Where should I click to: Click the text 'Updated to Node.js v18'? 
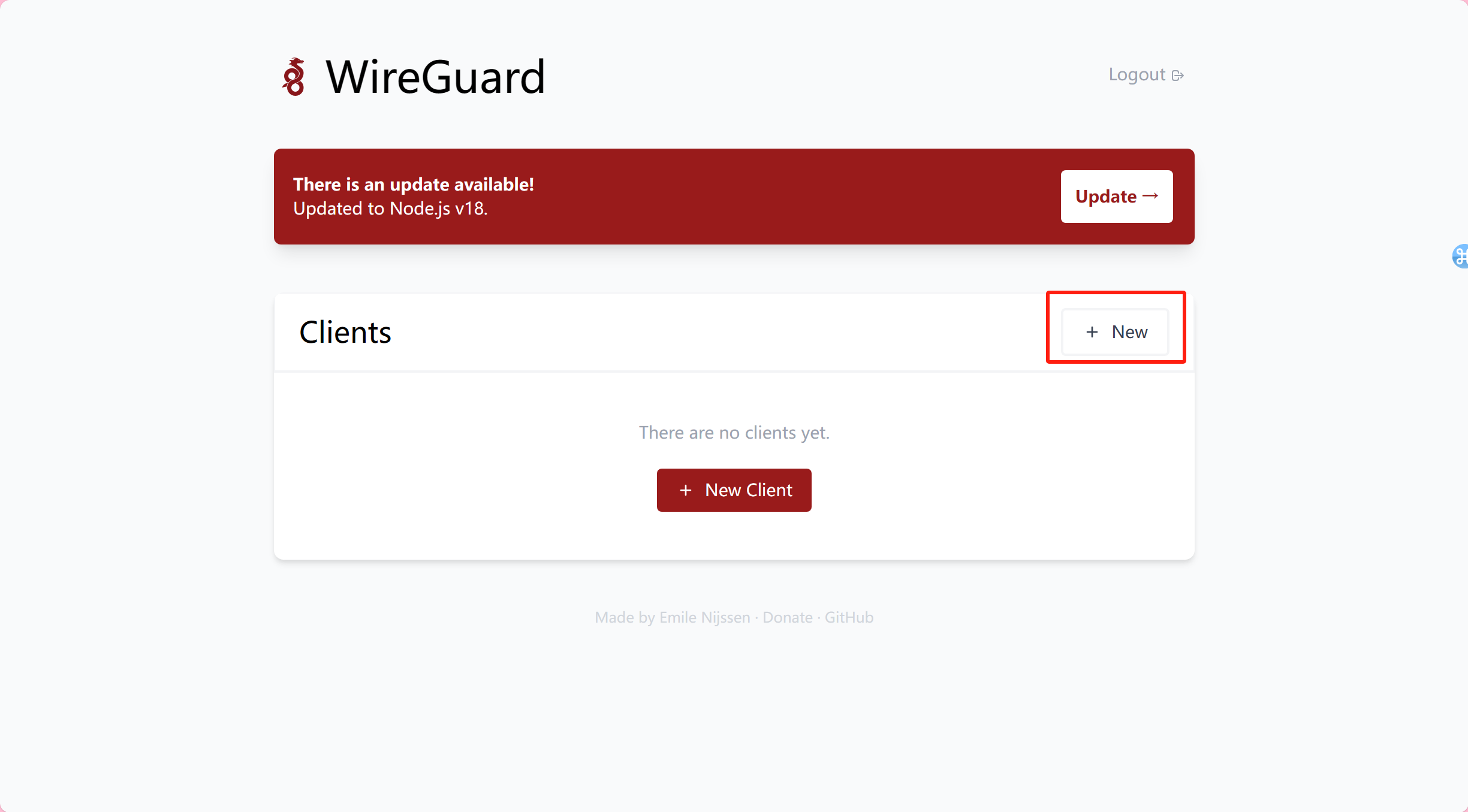pyautogui.click(x=390, y=209)
